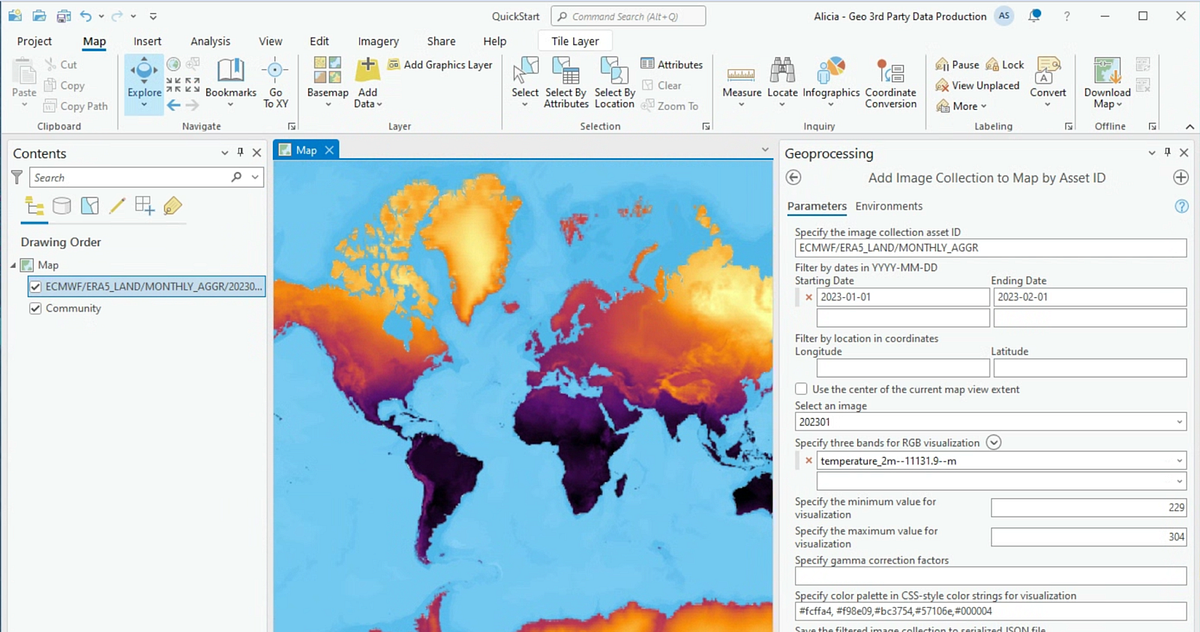Screen dimensions: 1200x632
Task: Uncheck the Community layer
Action: point(37,308)
